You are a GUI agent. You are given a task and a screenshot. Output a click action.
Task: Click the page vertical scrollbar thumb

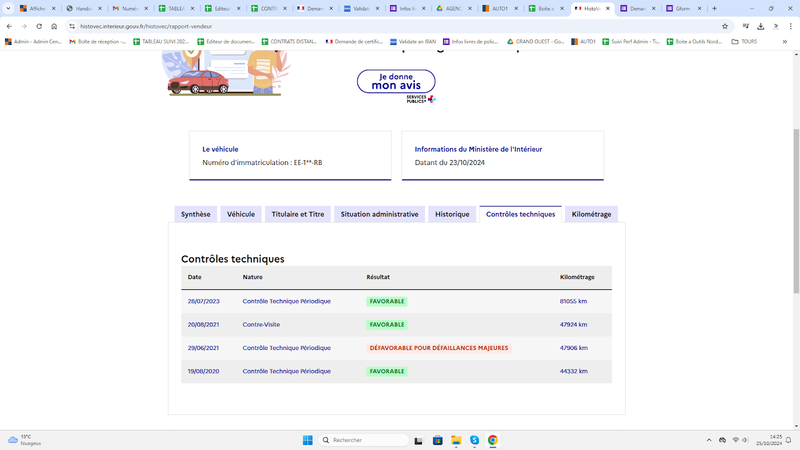pyautogui.click(x=796, y=211)
